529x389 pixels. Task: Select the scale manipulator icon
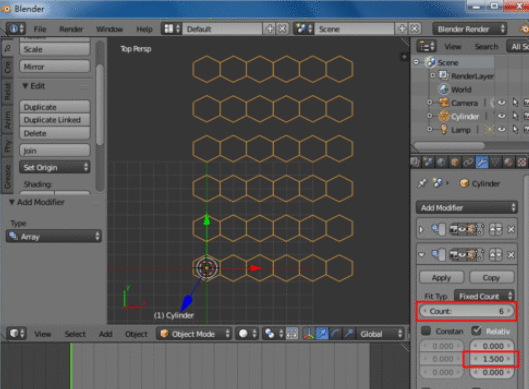coord(349,334)
